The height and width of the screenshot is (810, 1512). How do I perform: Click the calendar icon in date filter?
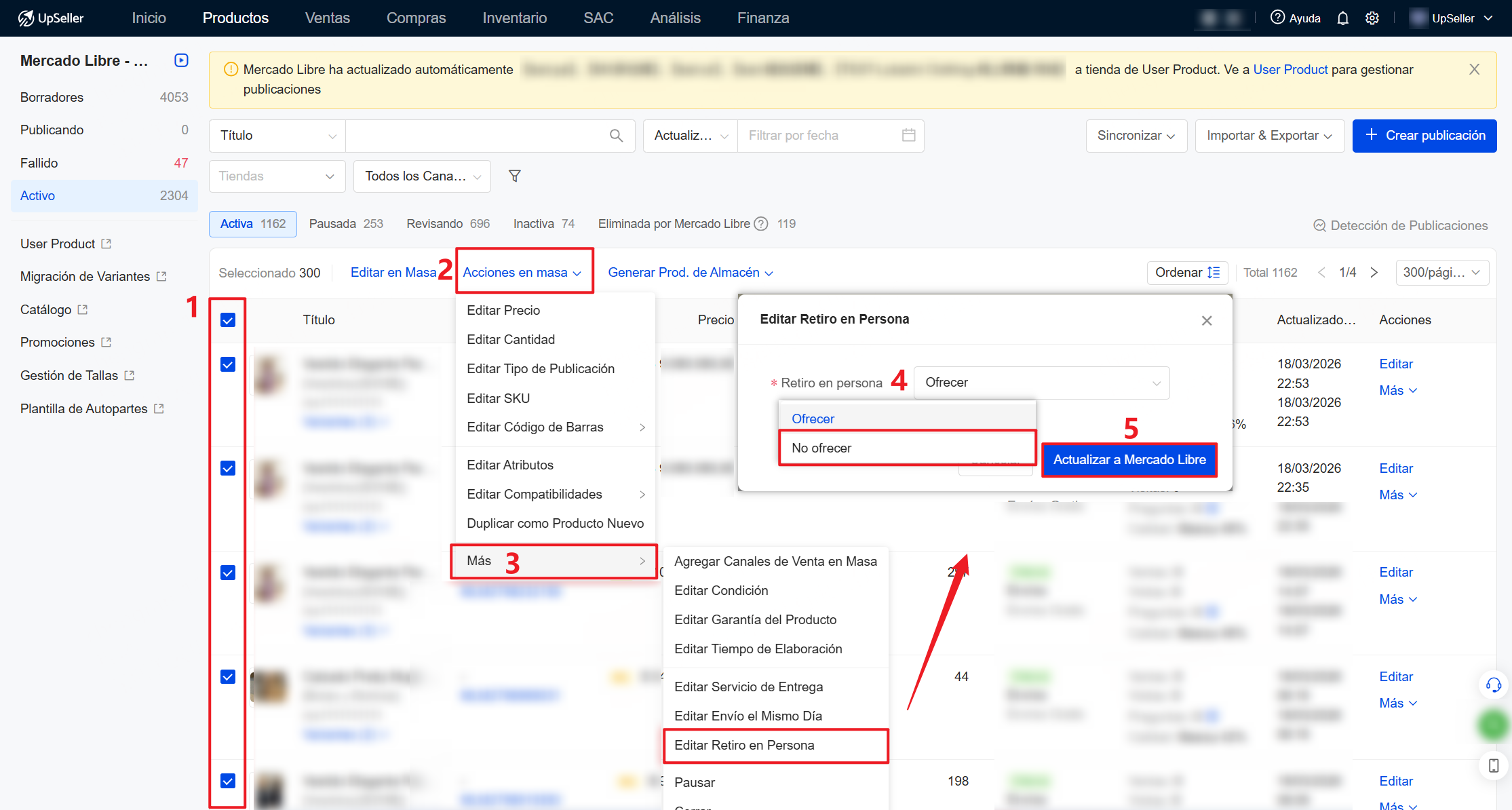click(908, 136)
